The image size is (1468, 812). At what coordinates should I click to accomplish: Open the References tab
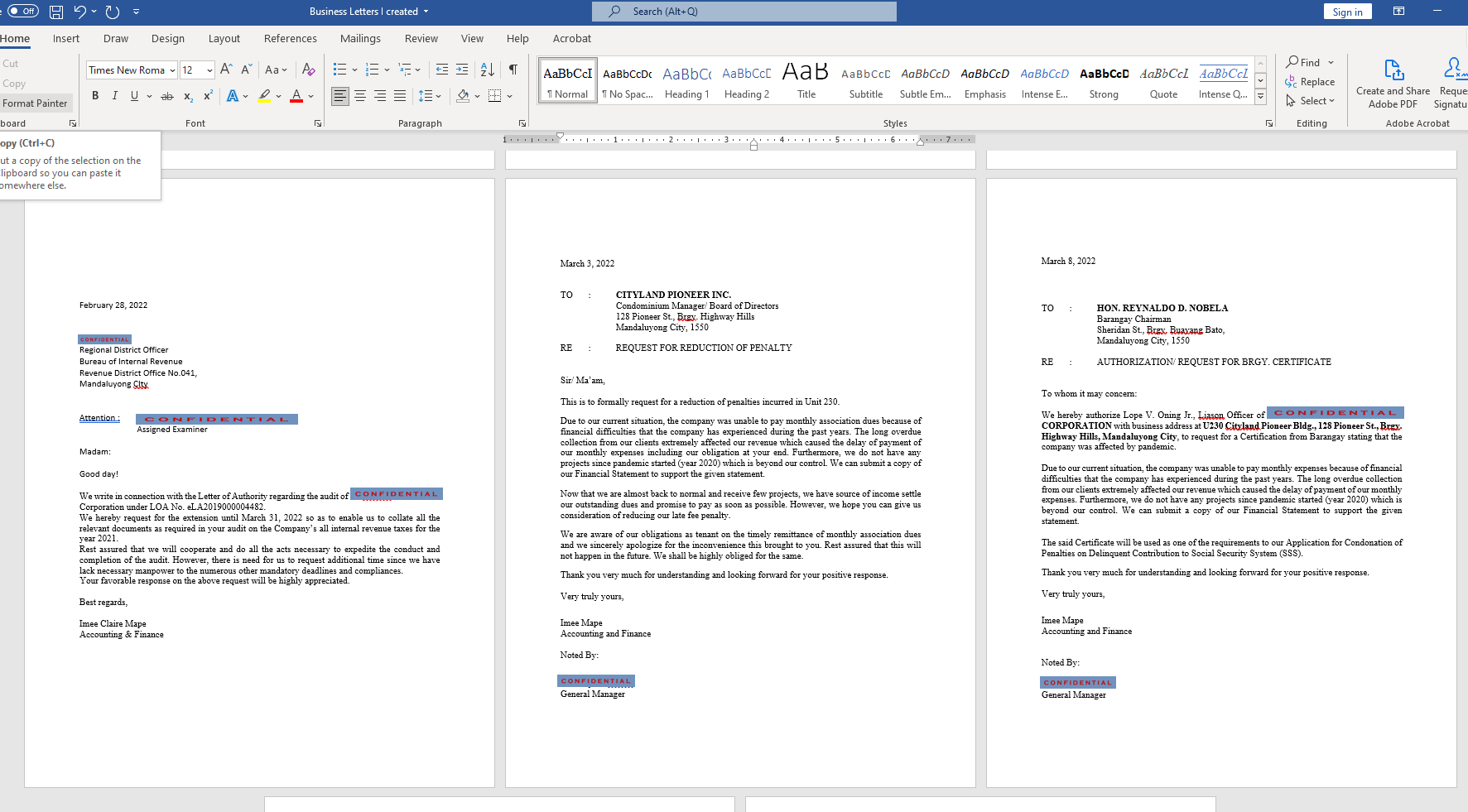coord(291,38)
